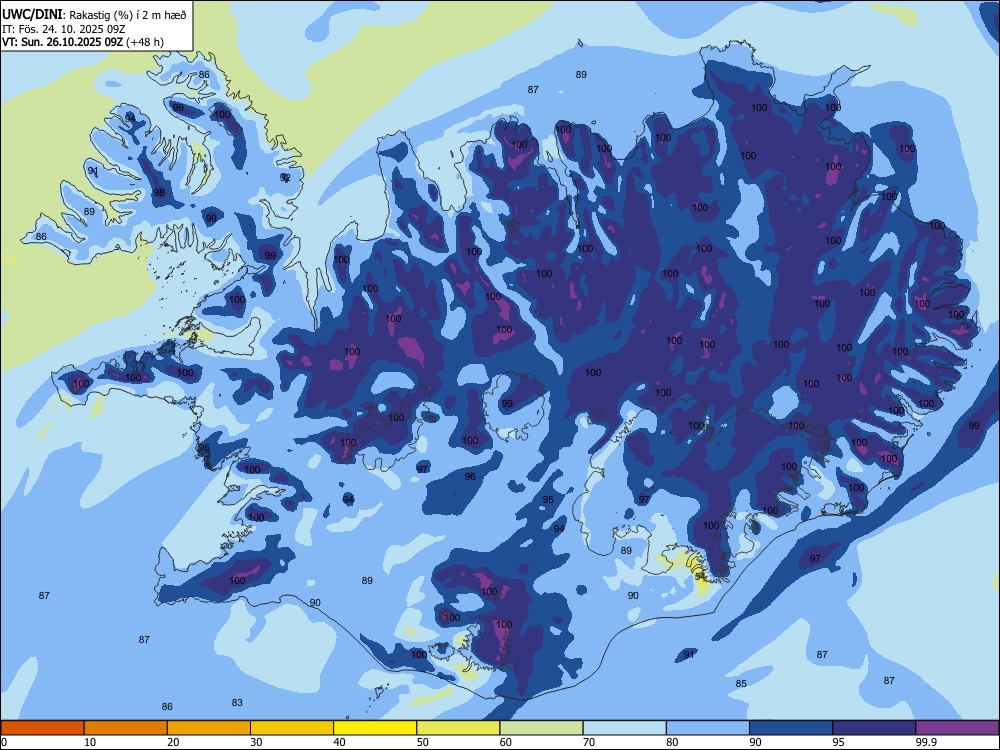Click the legend tick label '20'
Screen dimensions: 1000x750
173,742
